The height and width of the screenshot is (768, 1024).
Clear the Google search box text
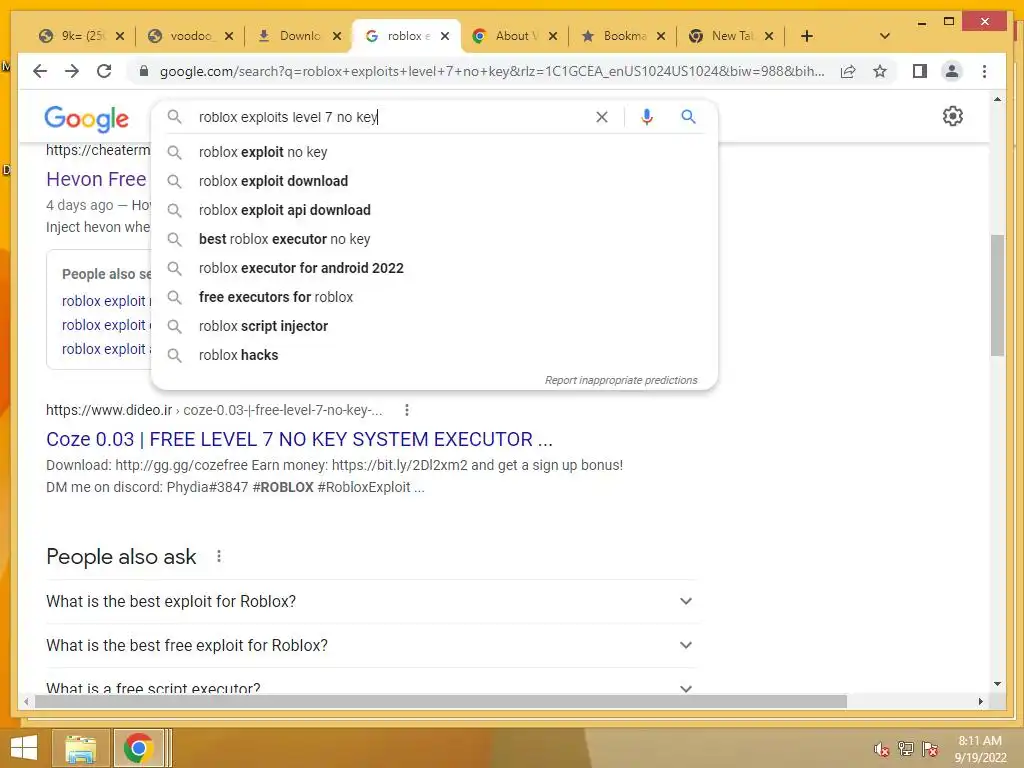click(601, 117)
